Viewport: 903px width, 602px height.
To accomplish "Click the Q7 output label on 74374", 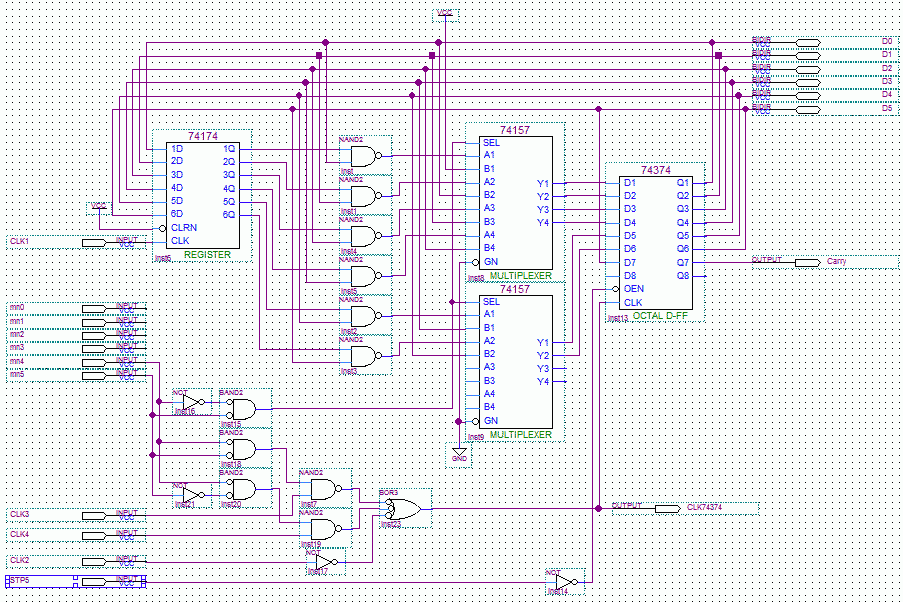I will point(683,263).
